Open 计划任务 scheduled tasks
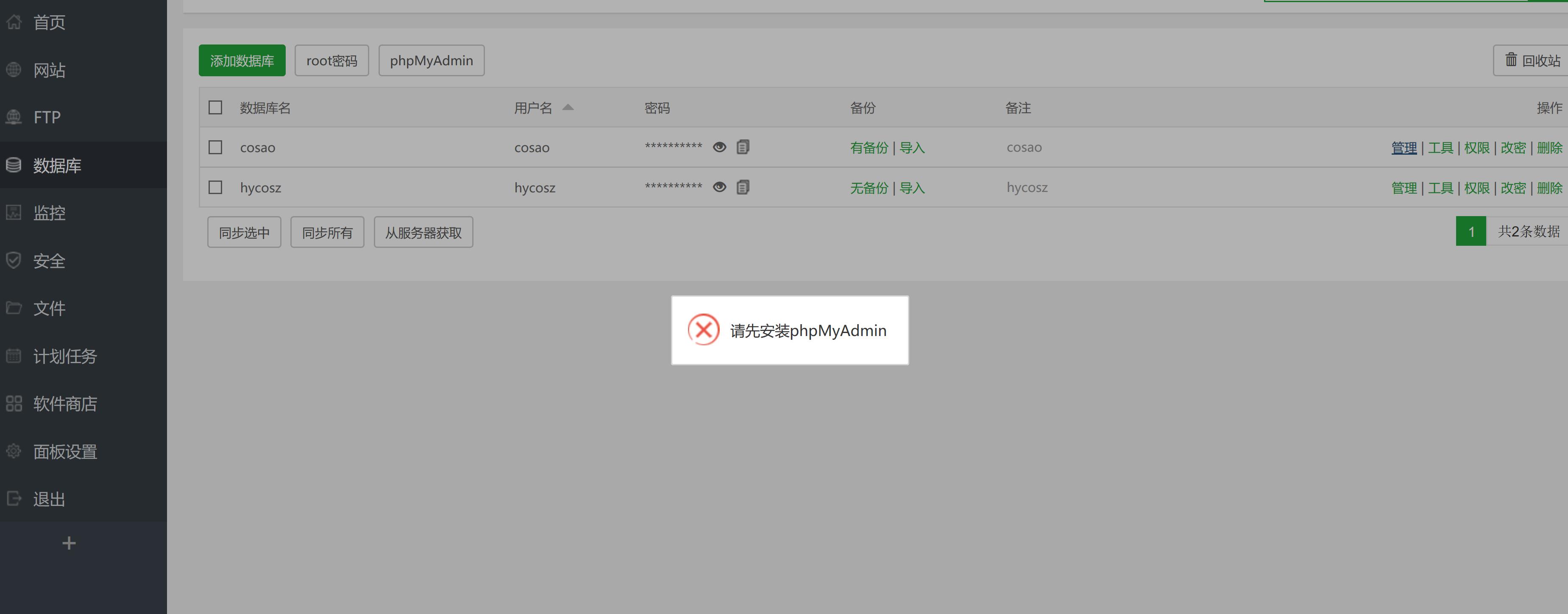Screen dimensions: 1568x614 click(64, 356)
